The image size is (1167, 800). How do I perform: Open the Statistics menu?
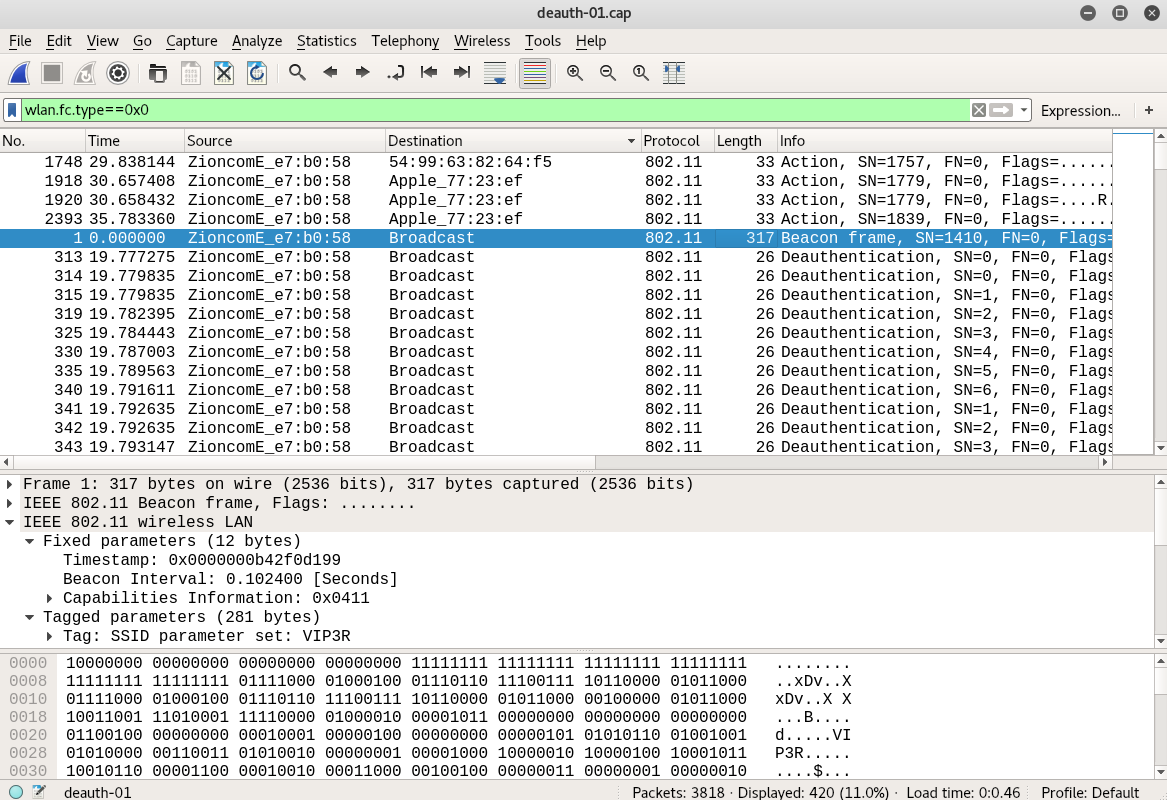point(326,41)
